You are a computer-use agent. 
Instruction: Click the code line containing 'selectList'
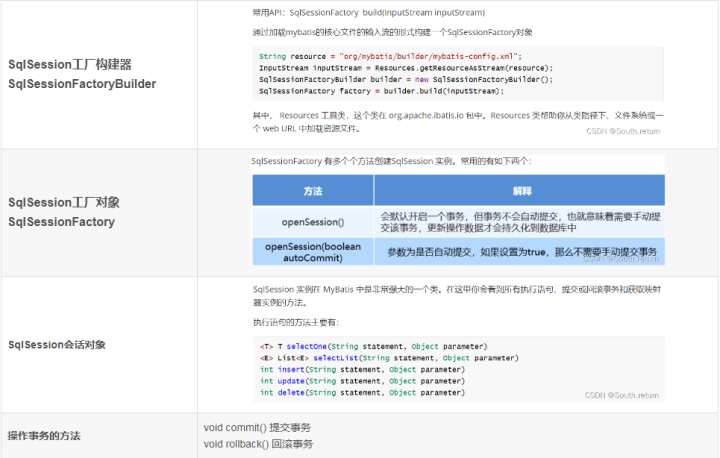(x=389, y=358)
